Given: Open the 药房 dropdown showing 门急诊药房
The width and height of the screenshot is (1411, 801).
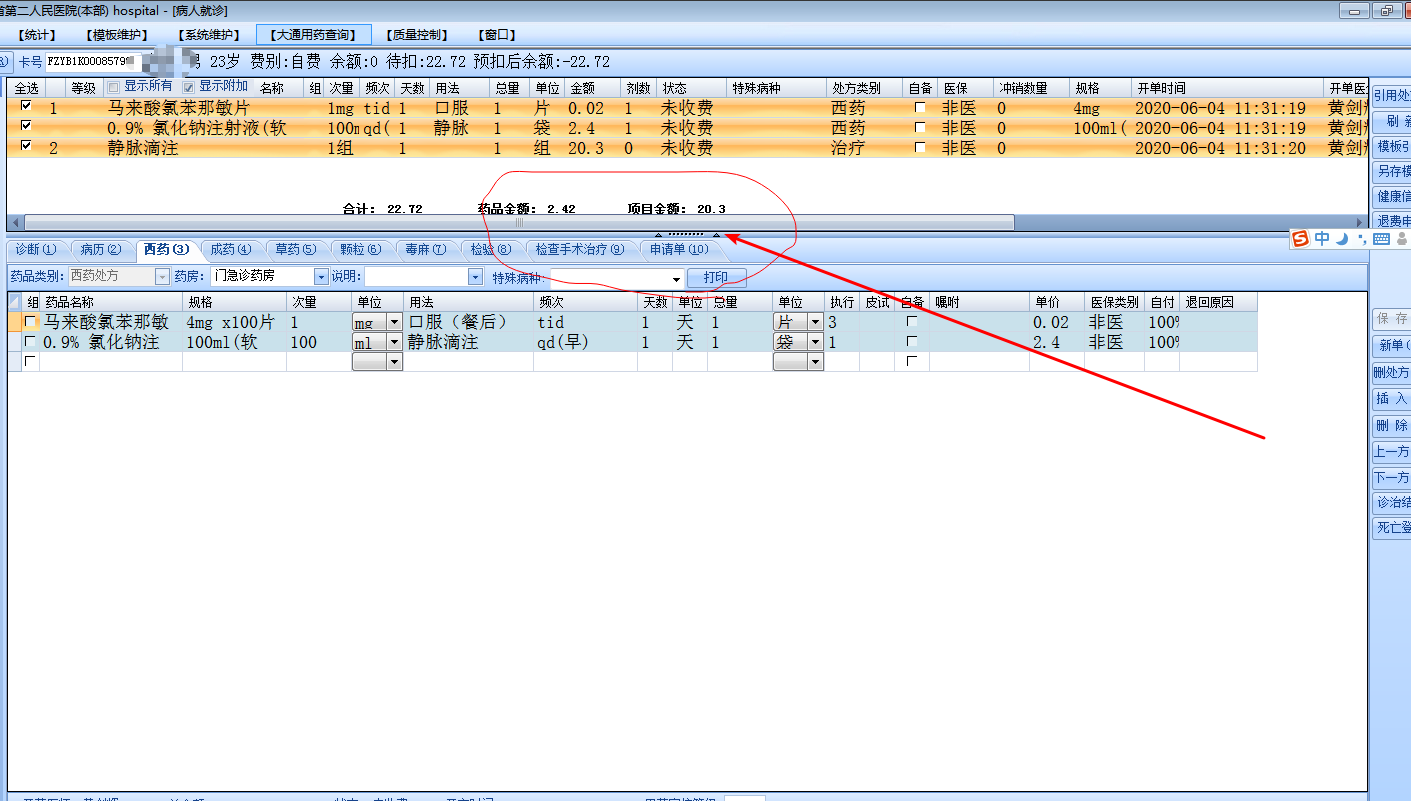Looking at the screenshot, I should tap(321, 276).
